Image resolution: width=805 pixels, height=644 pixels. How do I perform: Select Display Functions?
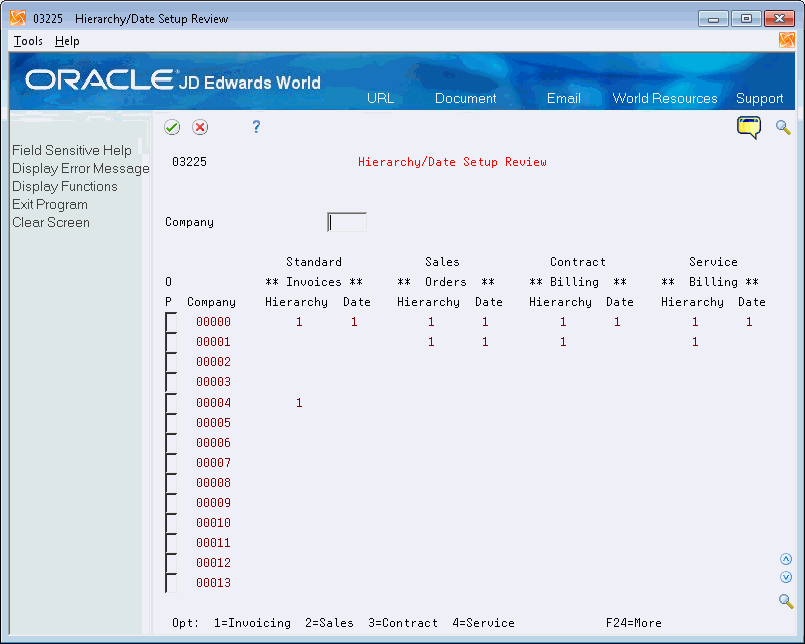point(65,186)
